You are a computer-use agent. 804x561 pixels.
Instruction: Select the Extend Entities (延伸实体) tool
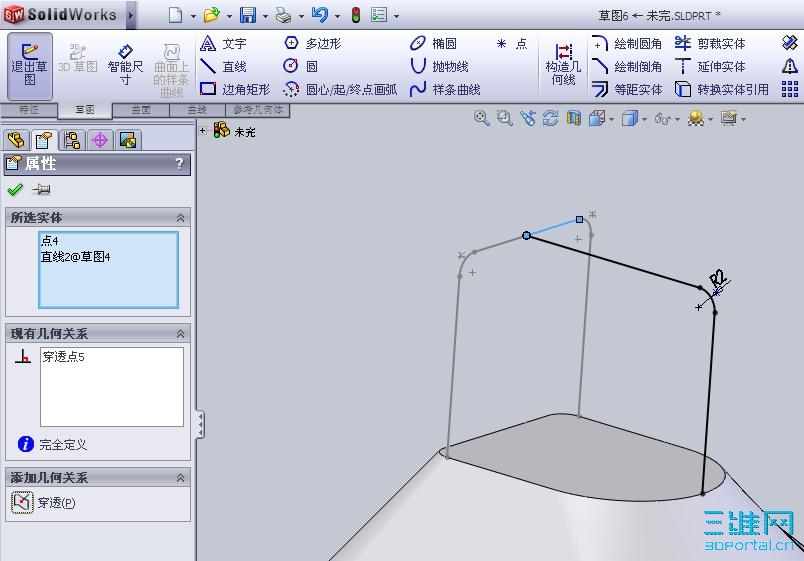[x=710, y=66]
